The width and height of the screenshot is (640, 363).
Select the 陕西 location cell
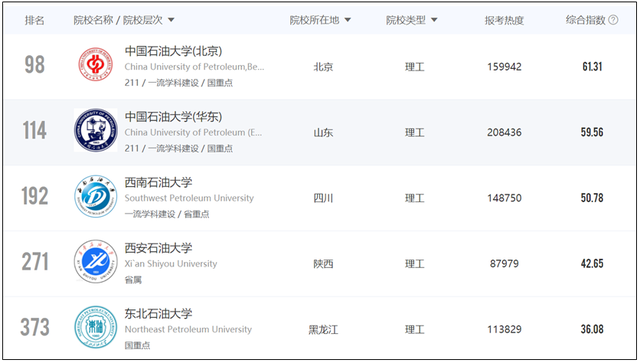[323, 264]
